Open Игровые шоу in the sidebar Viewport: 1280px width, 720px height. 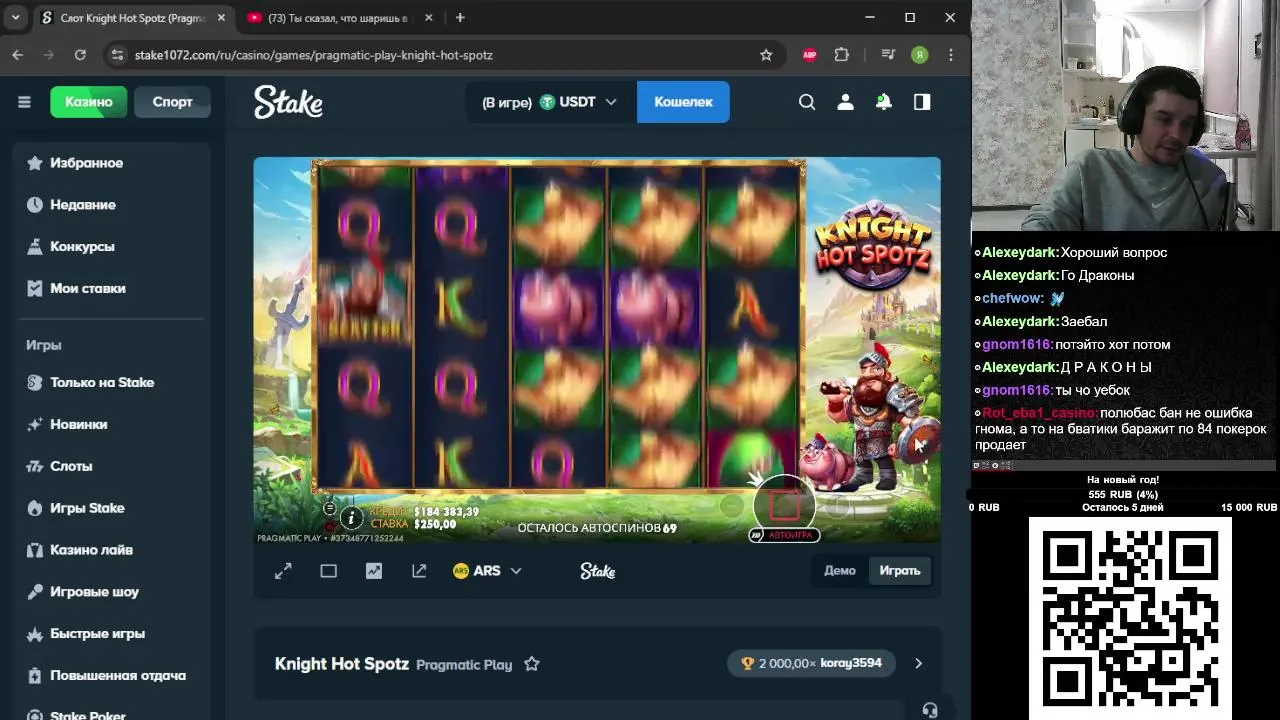click(112, 592)
